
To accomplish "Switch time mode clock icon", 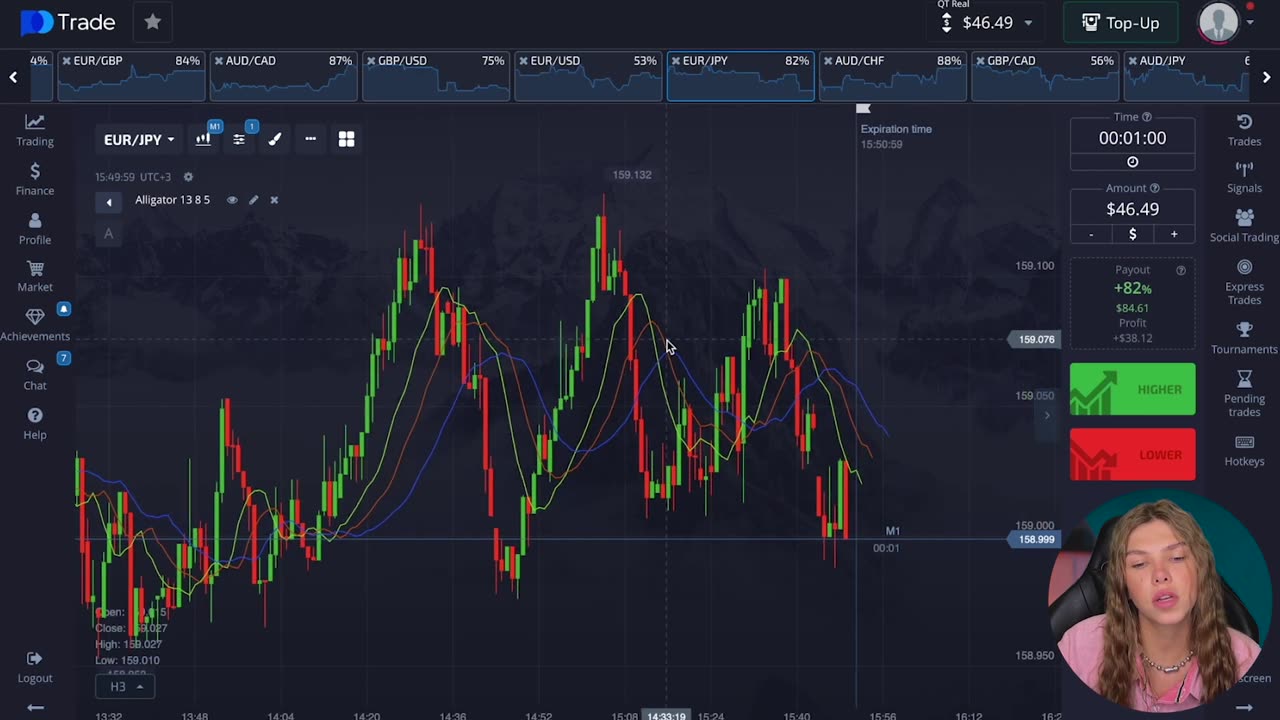I will point(1132,162).
